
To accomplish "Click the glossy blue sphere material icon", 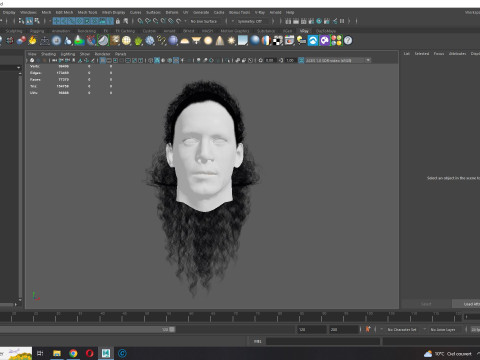I will point(255,41).
